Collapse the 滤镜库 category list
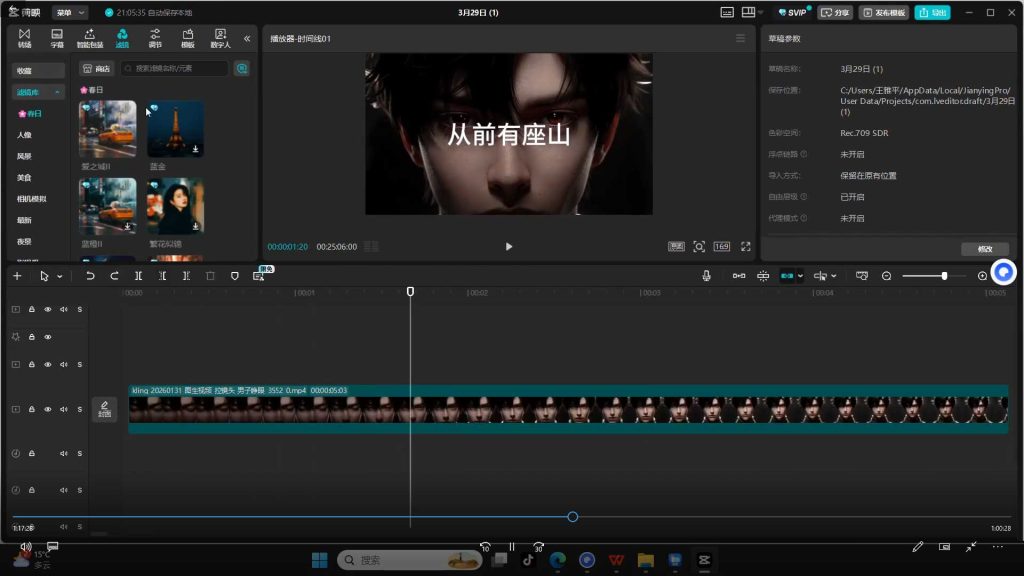 point(57,92)
